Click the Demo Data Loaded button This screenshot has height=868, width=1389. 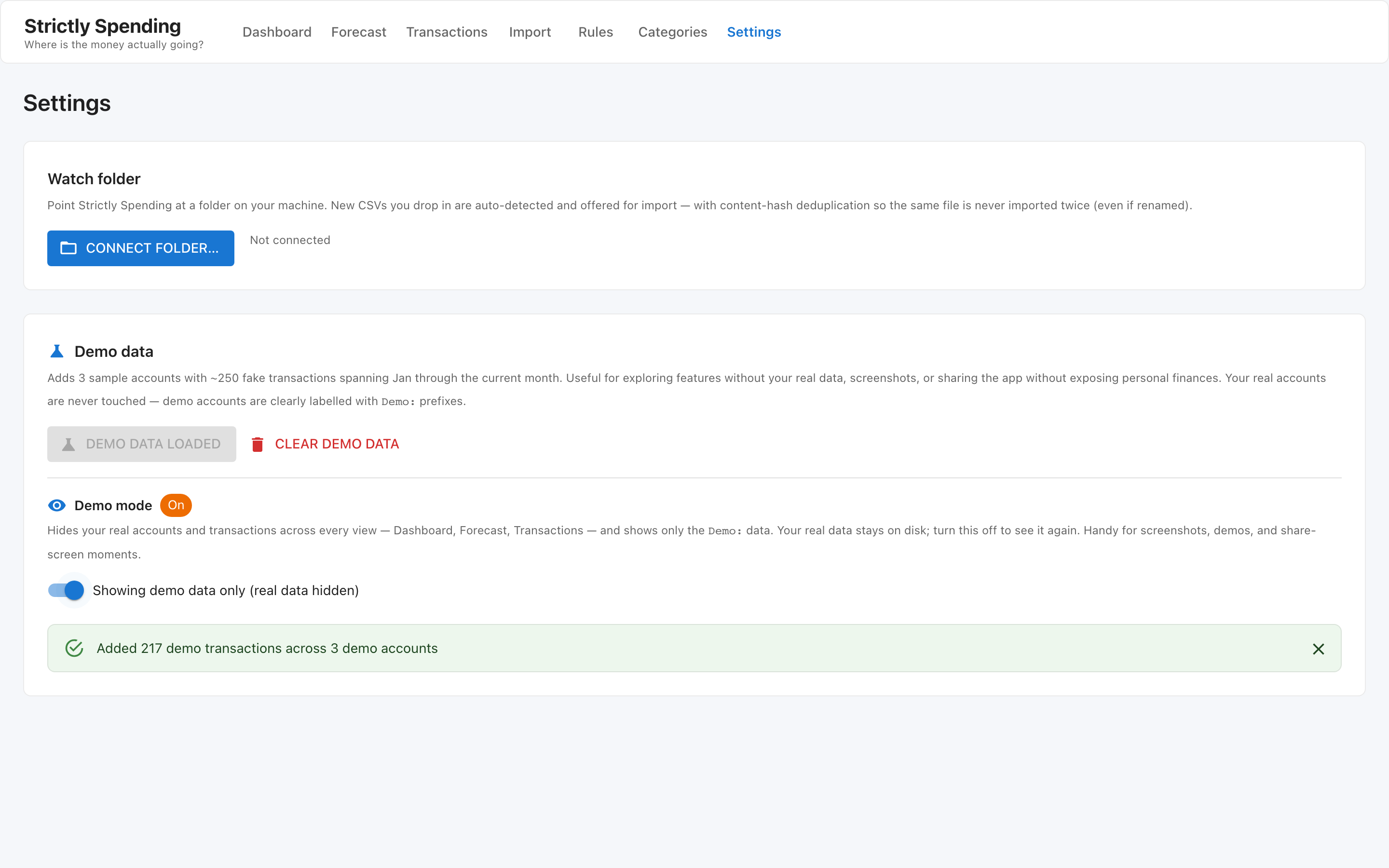tap(142, 444)
